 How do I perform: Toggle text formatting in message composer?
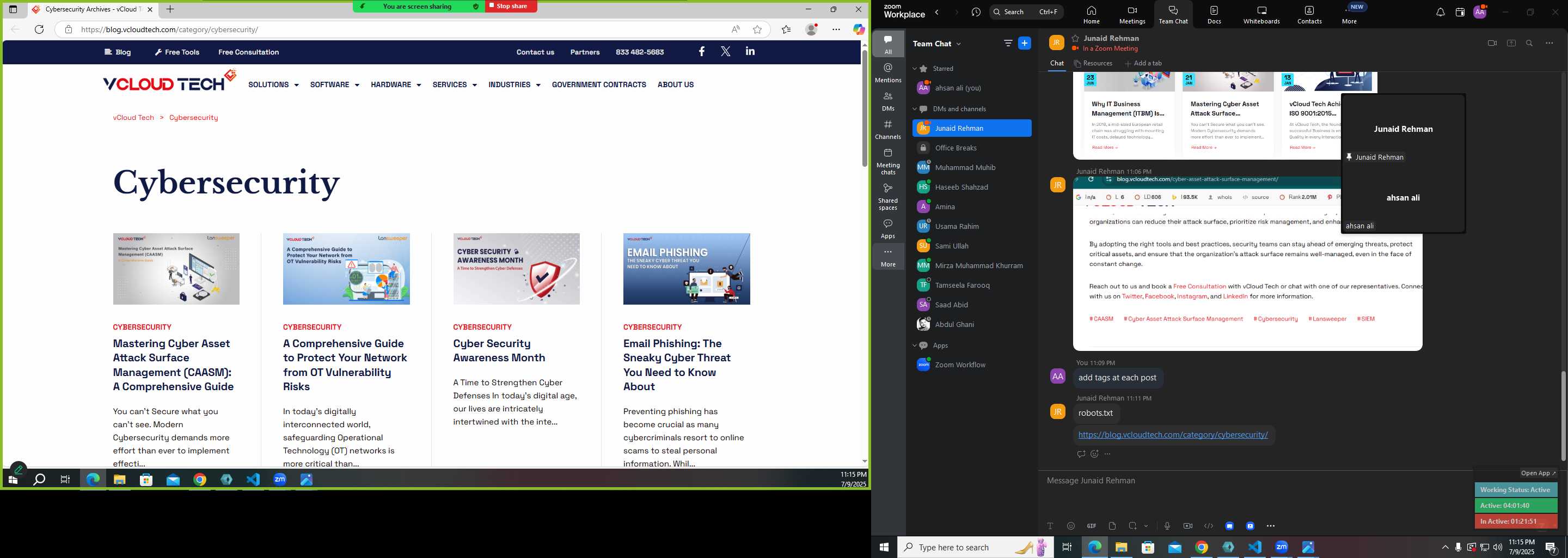click(x=1050, y=526)
